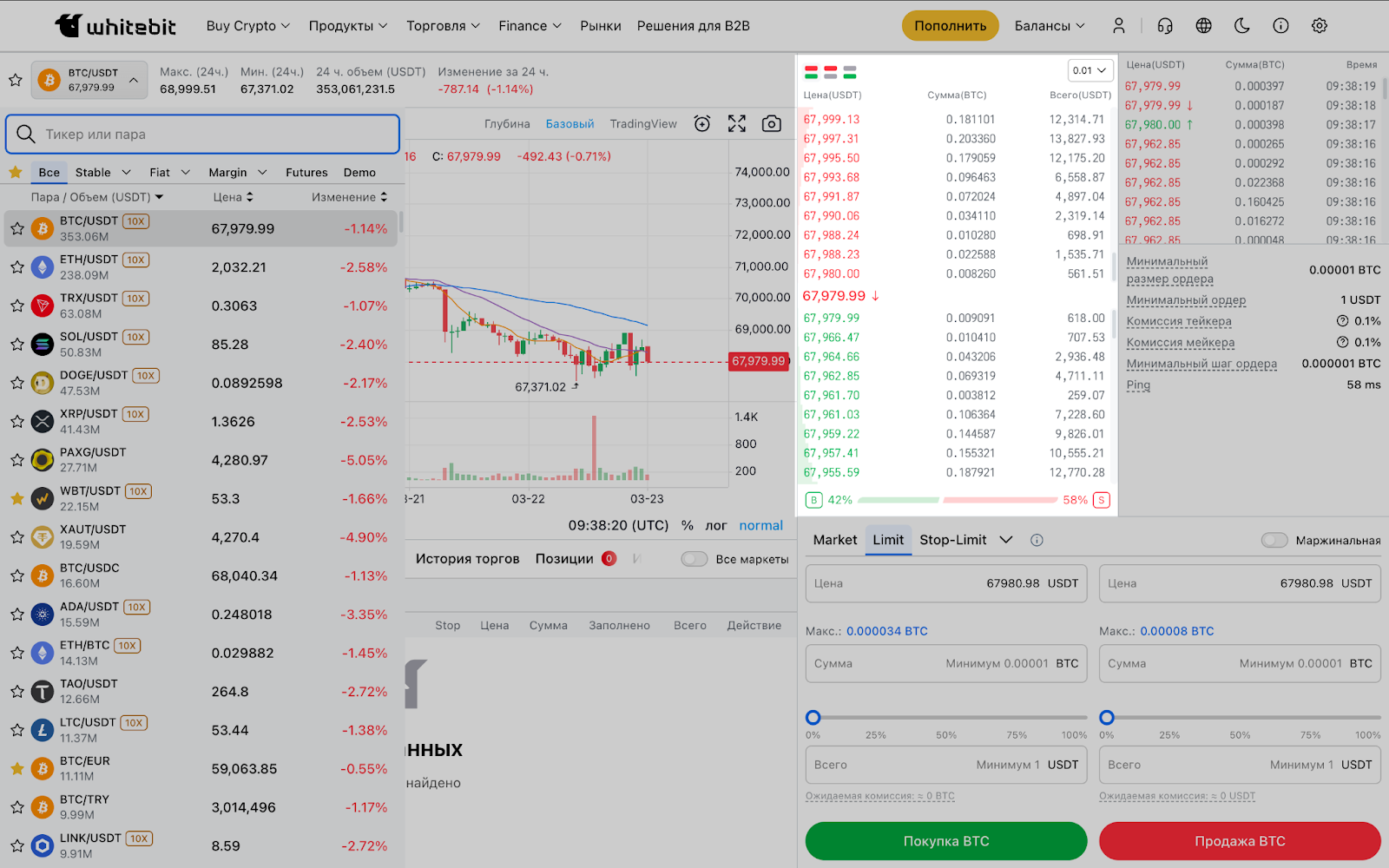Viewport: 1389px width, 868px height.
Task: Toggle favorite star for ADA/USDT row
Action: 16,615
